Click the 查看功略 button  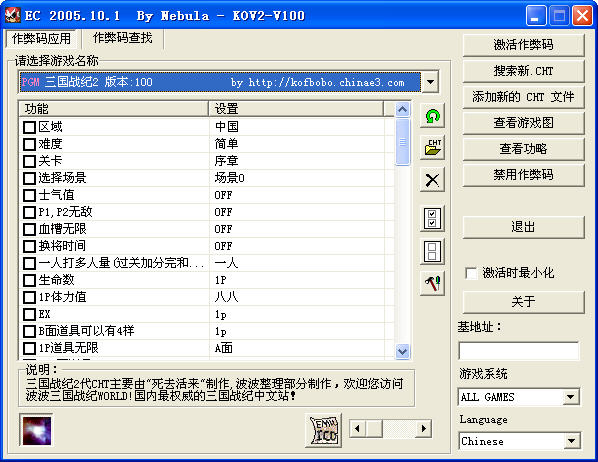pyautogui.click(x=523, y=149)
